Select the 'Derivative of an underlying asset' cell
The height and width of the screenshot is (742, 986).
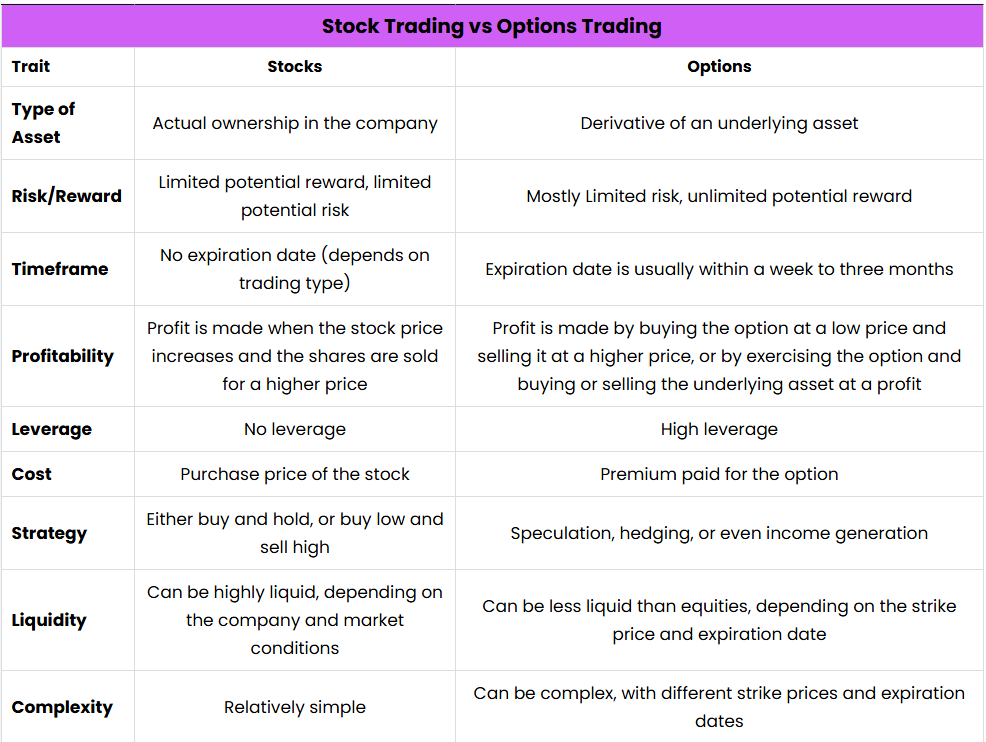[719, 123]
